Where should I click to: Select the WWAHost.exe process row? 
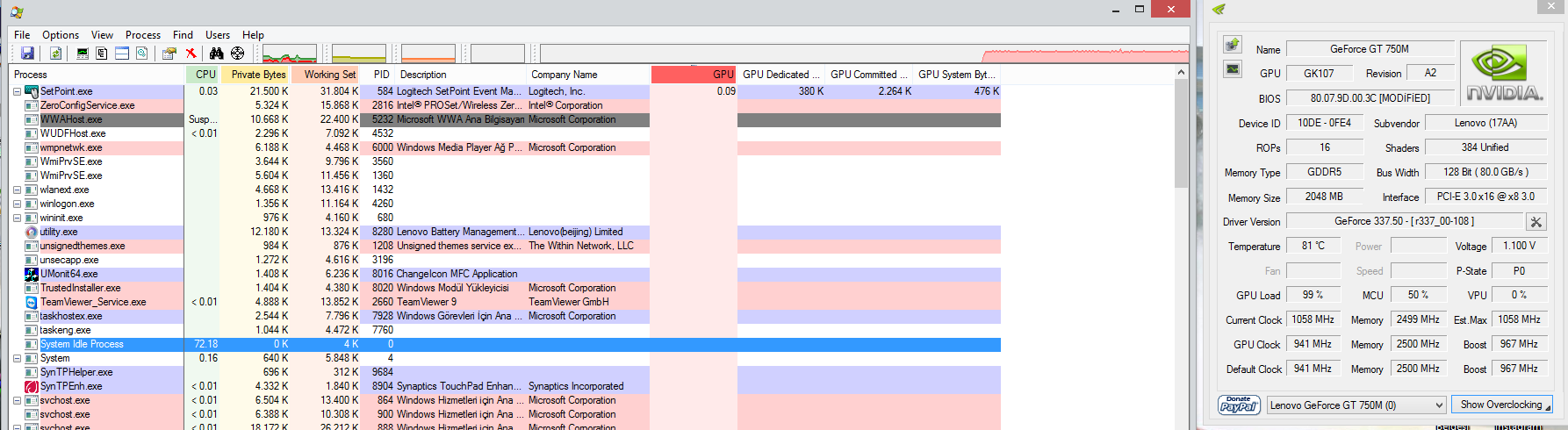pyautogui.click(x=506, y=119)
